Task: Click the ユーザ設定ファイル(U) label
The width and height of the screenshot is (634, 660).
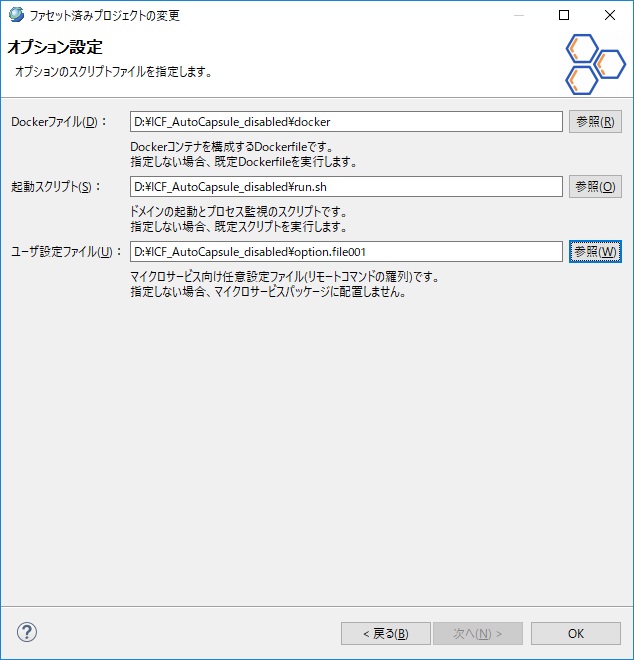Action: coord(66,252)
